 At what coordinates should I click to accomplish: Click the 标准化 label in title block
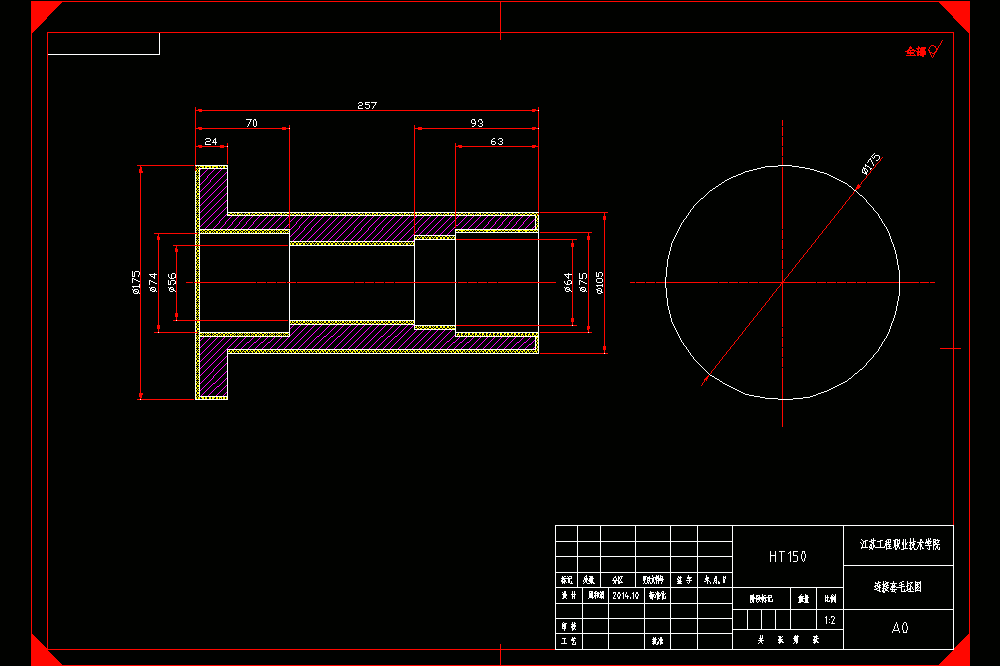(658, 595)
